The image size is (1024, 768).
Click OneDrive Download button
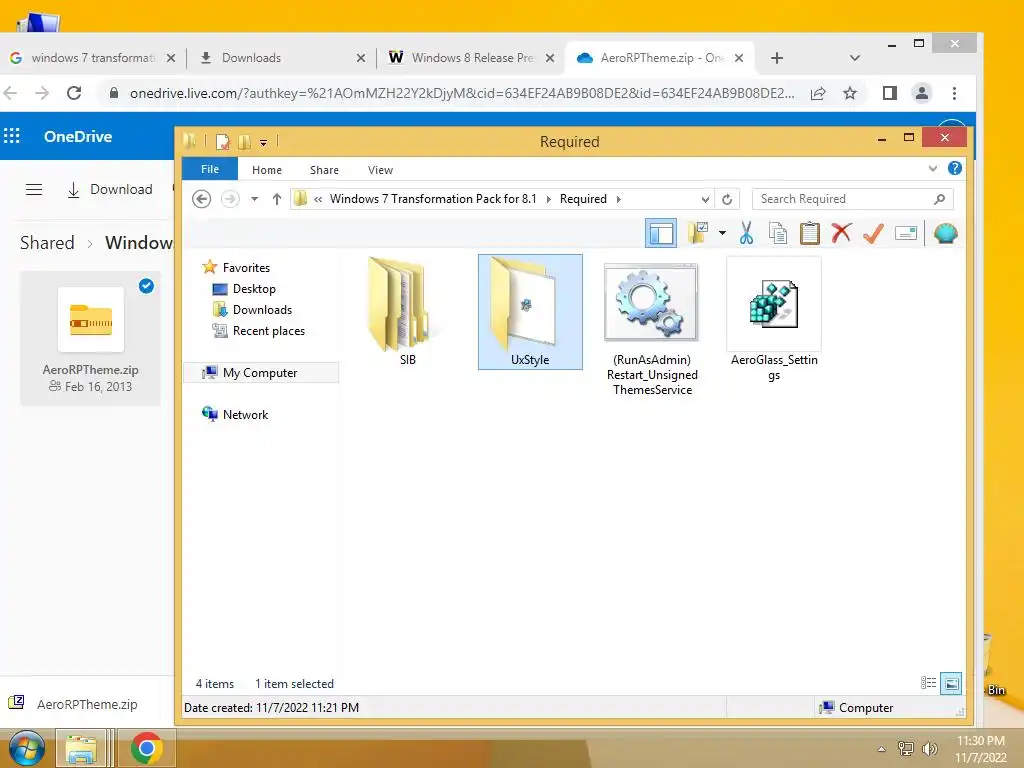click(x=110, y=189)
